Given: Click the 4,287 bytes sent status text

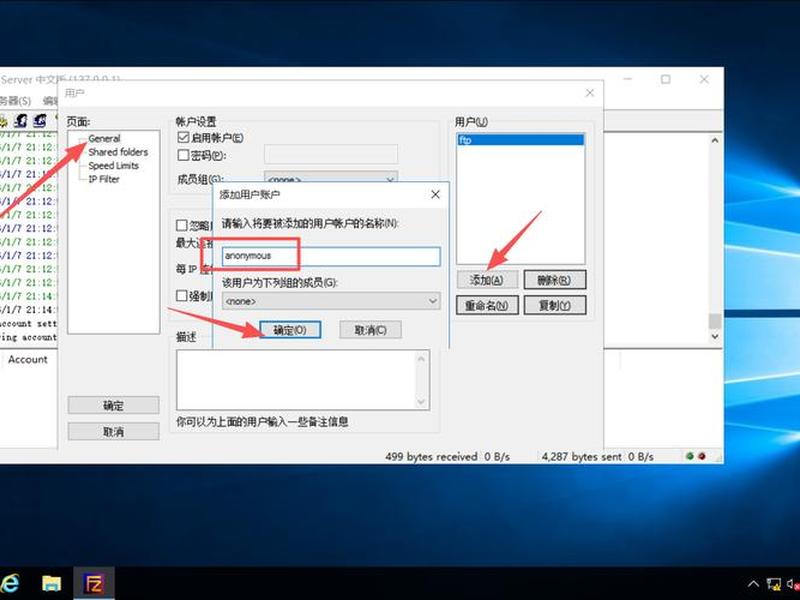Looking at the screenshot, I should 582,457.
